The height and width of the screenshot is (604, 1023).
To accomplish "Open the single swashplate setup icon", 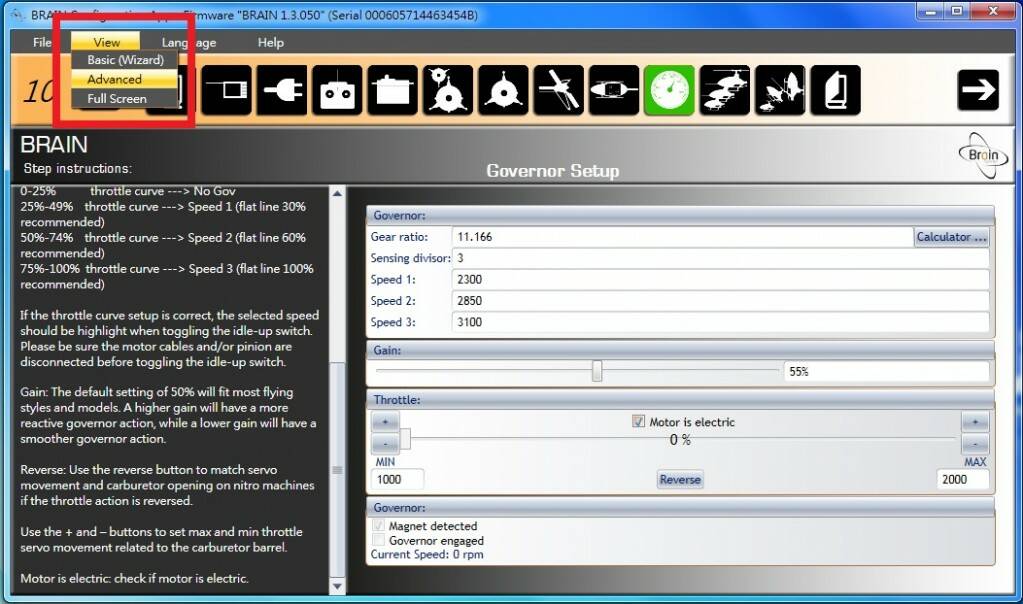I will tap(503, 90).
